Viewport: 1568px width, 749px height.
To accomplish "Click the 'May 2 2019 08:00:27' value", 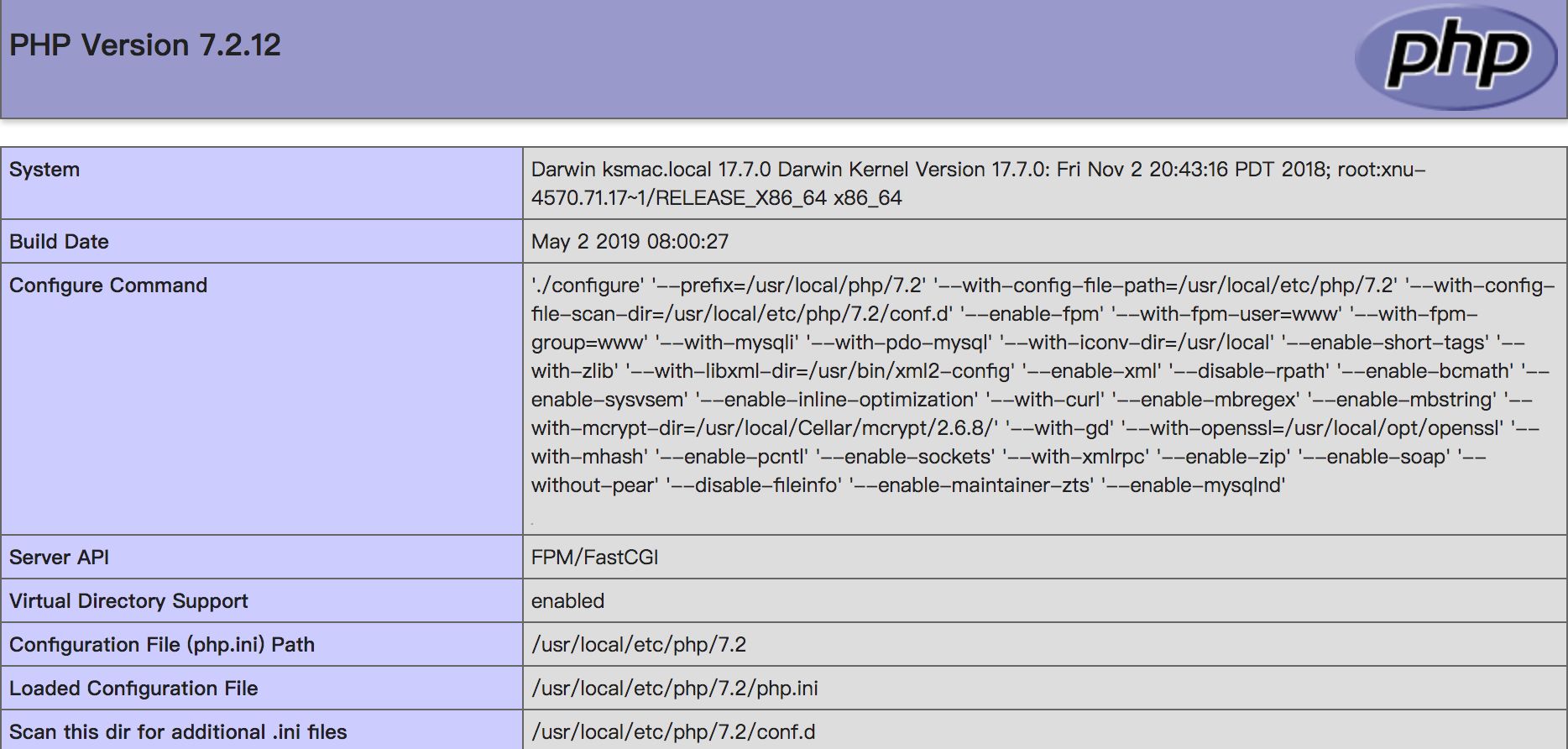I will pos(630,242).
